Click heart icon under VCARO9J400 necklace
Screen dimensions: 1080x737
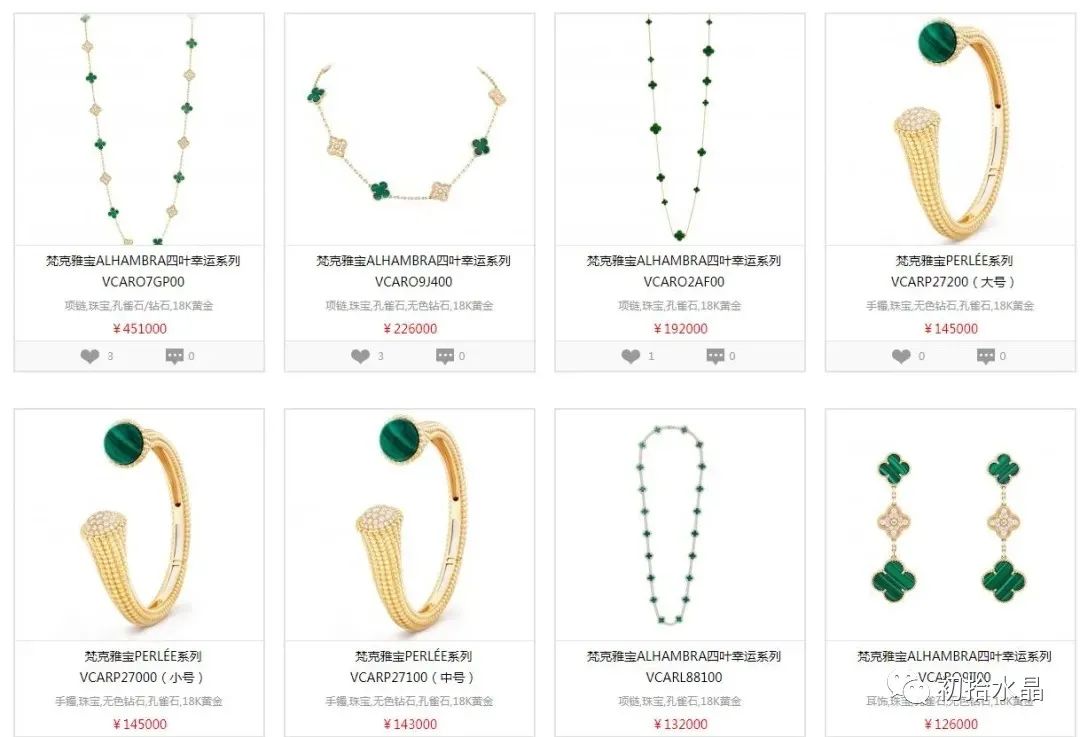point(360,356)
